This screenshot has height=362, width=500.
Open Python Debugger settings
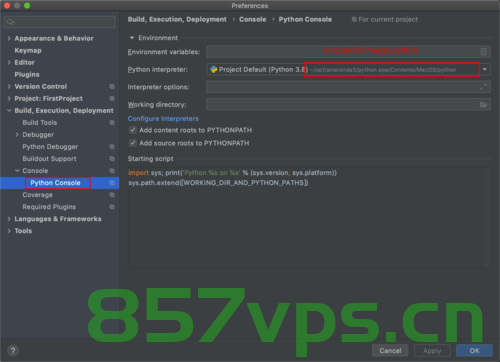pos(50,147)
